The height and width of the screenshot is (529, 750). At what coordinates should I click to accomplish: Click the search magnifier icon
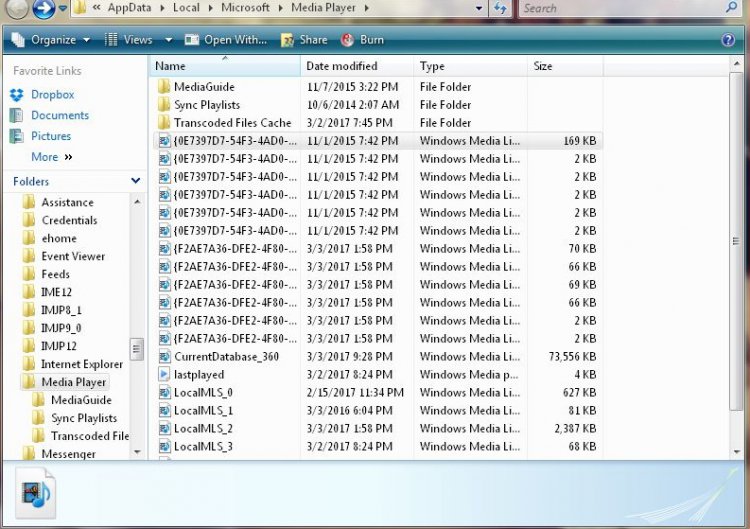[x=731, y=7]
